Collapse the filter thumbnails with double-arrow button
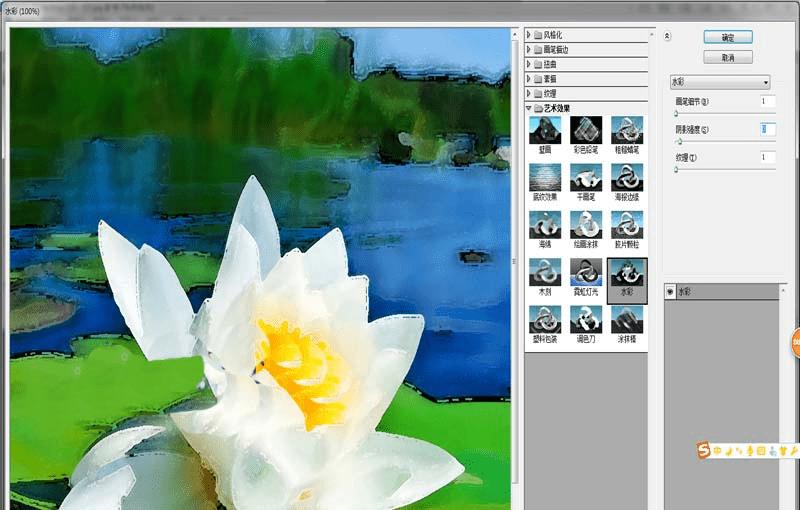 [x=667, y=36]
